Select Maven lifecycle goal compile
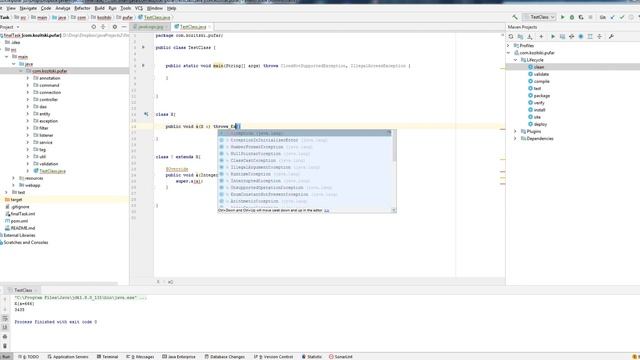Viewport: 640px width, 360px height. [x=539, y=81]
